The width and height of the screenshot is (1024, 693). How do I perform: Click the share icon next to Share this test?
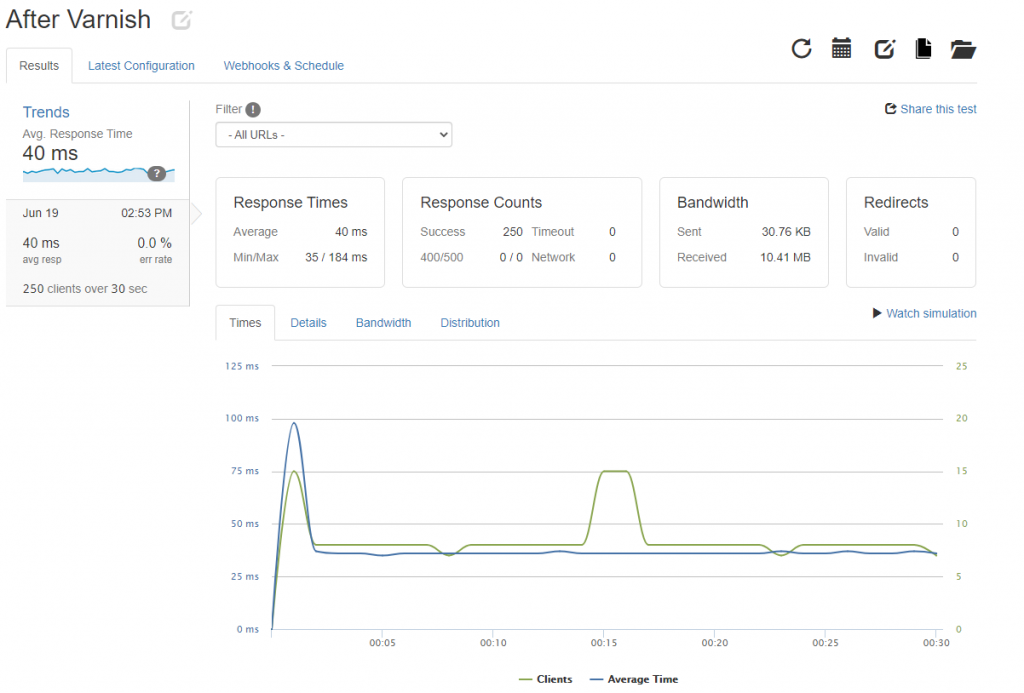coord(890,108)
